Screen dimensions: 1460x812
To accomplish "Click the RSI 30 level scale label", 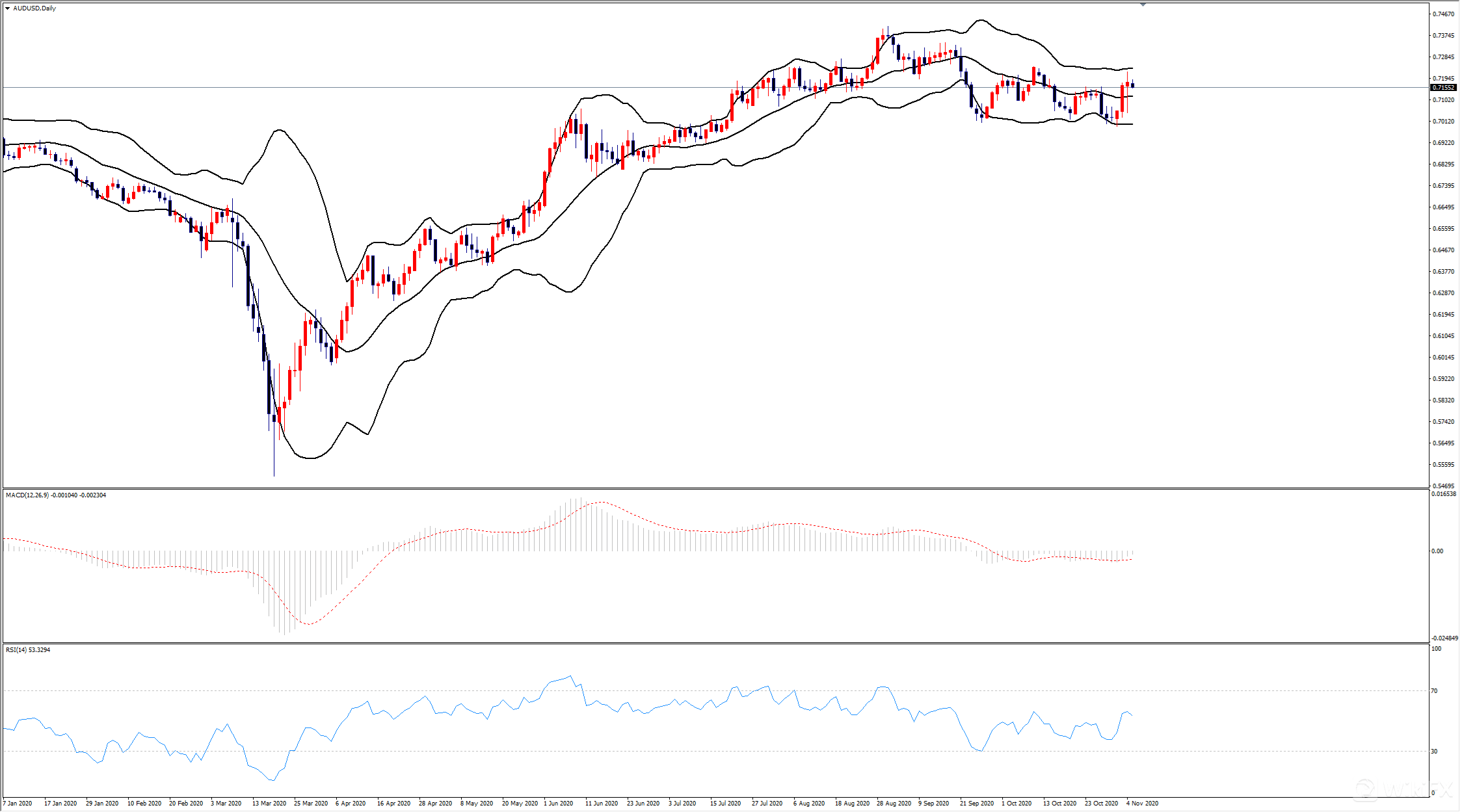I will pyautogui.click(x=1435, y=752).
